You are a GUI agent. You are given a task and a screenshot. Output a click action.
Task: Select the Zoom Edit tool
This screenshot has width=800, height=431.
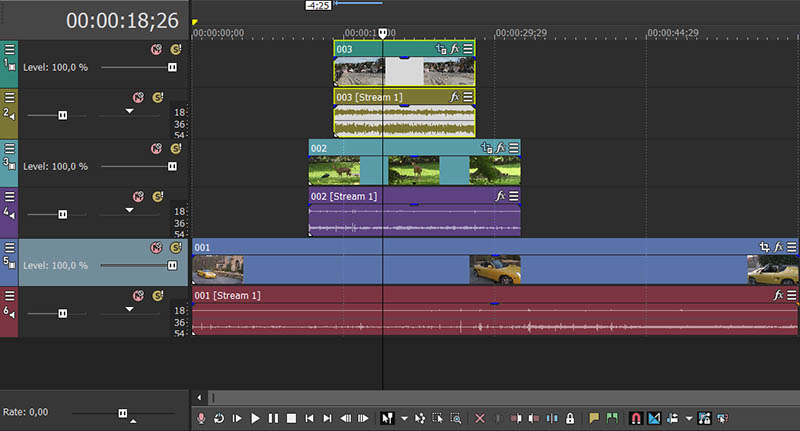coord(456,418)
